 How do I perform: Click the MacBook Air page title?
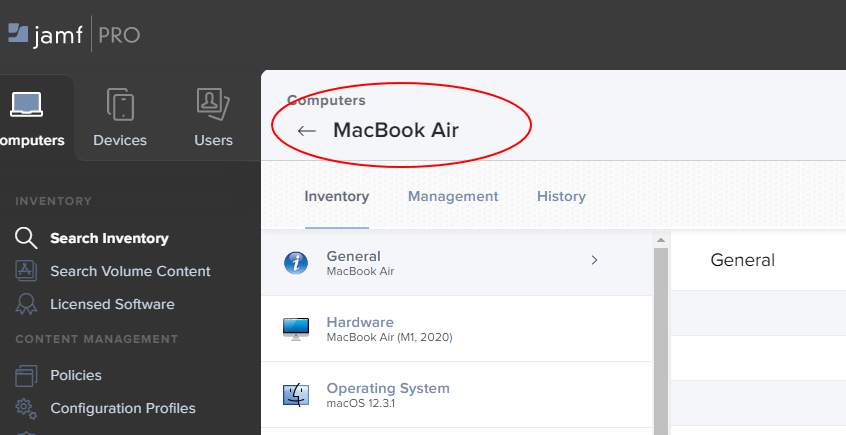pos(396,130)
